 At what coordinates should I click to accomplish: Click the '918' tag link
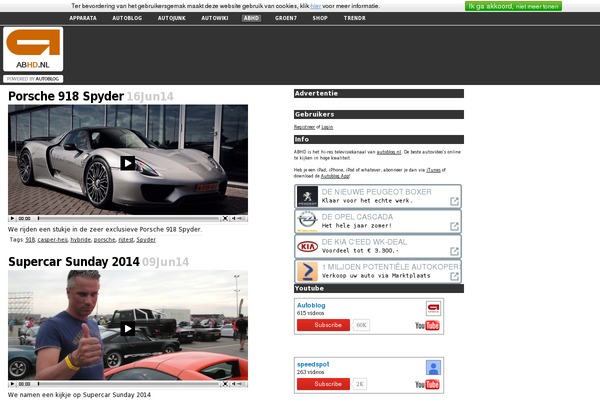30,240
